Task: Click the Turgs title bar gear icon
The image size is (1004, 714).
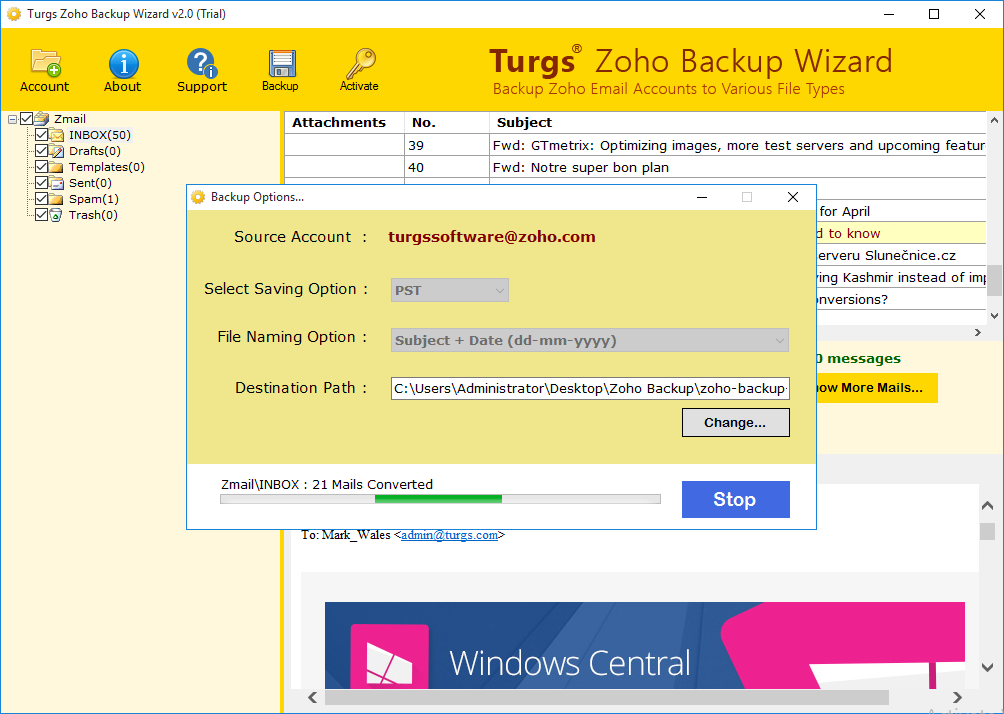Action: point(13,14)
